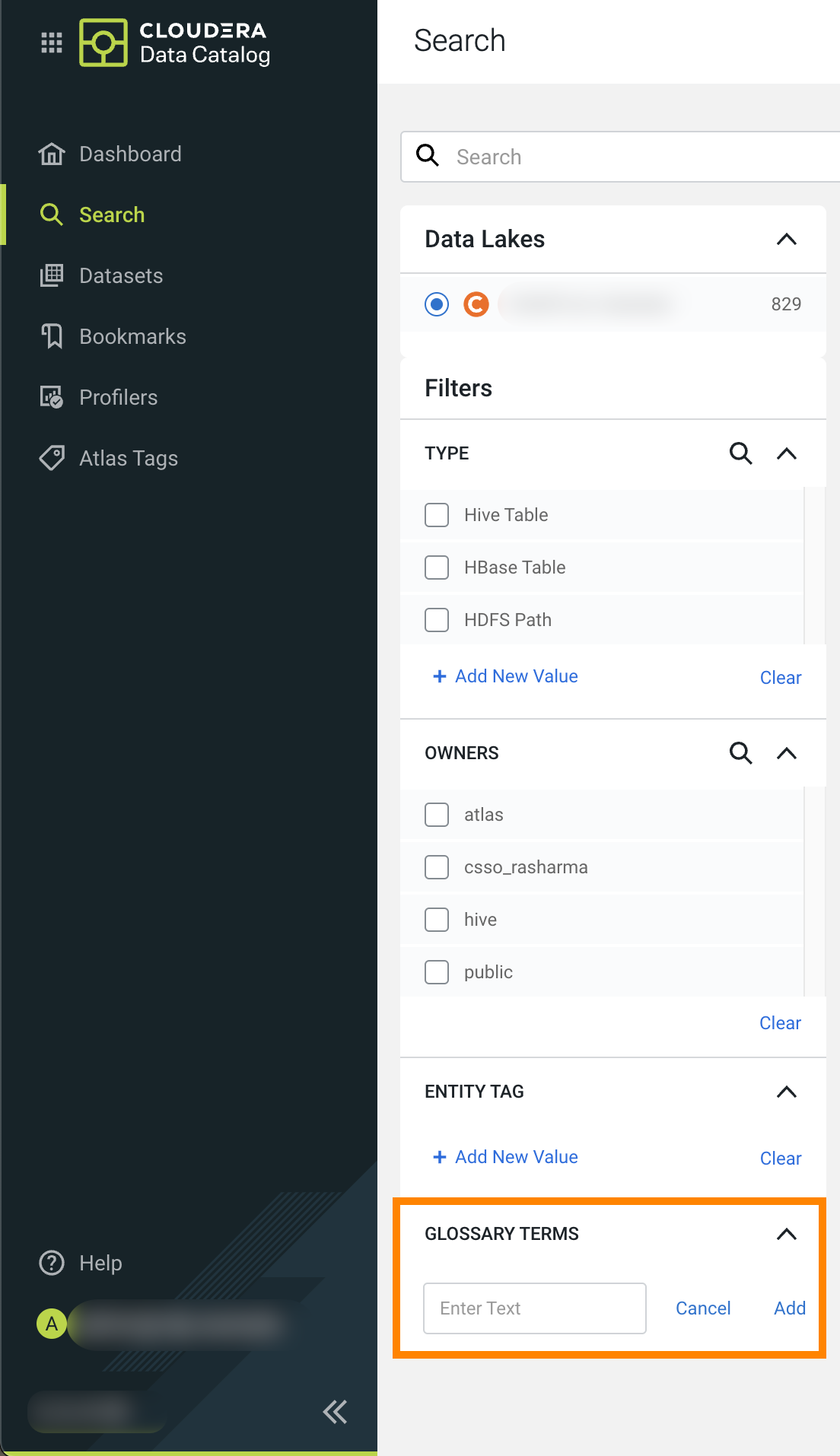Click the search icon in TYPE filter

pos(740,453)
